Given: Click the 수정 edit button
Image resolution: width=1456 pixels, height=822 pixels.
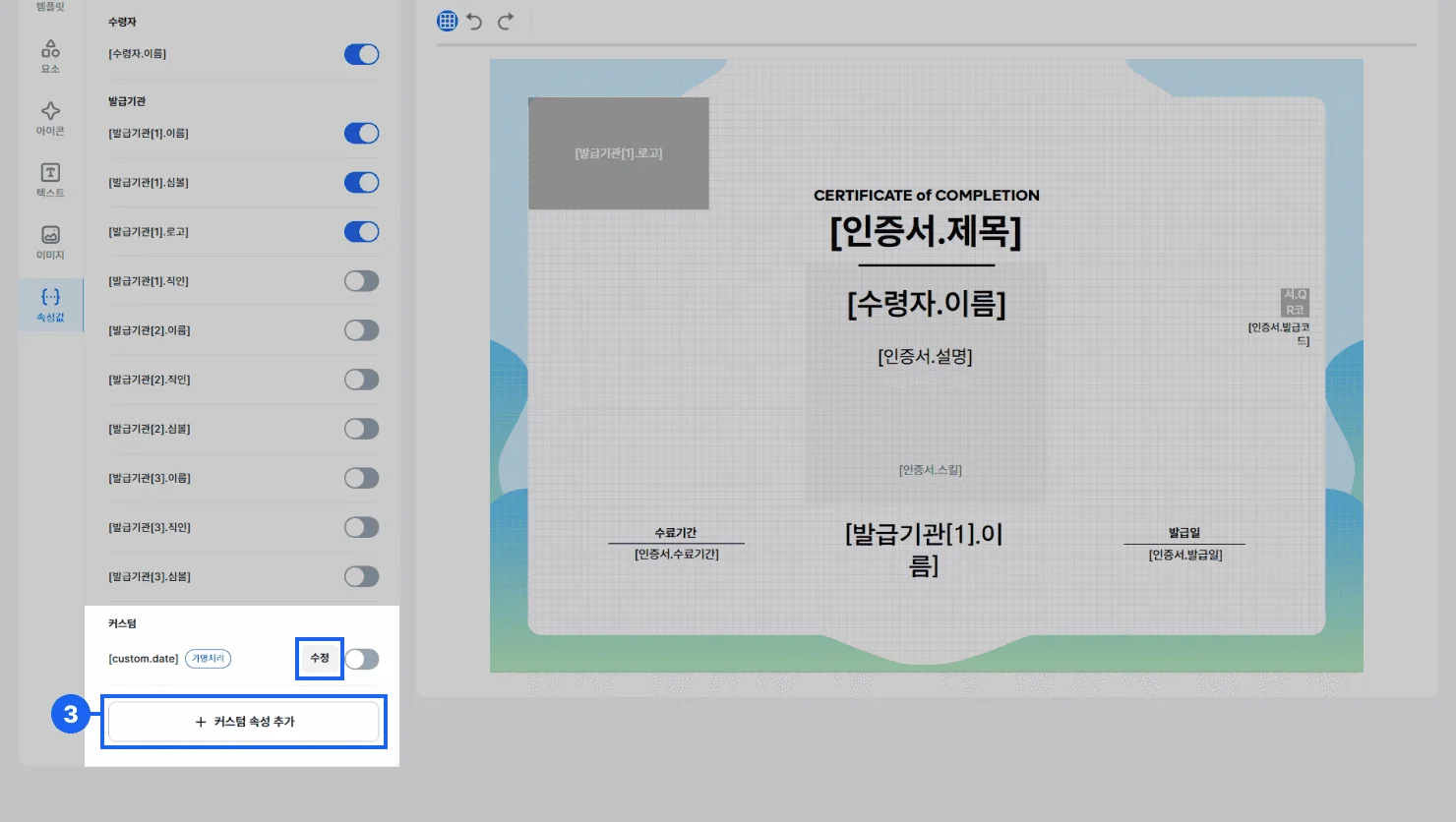Looking at the screenshot, I should point(320,658).
